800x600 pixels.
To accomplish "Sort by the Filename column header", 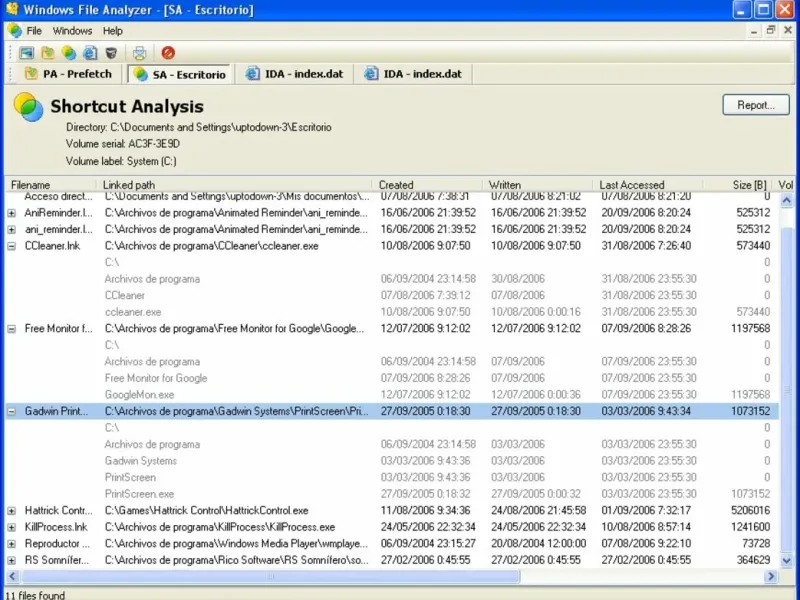I will [x=50, y=185].
